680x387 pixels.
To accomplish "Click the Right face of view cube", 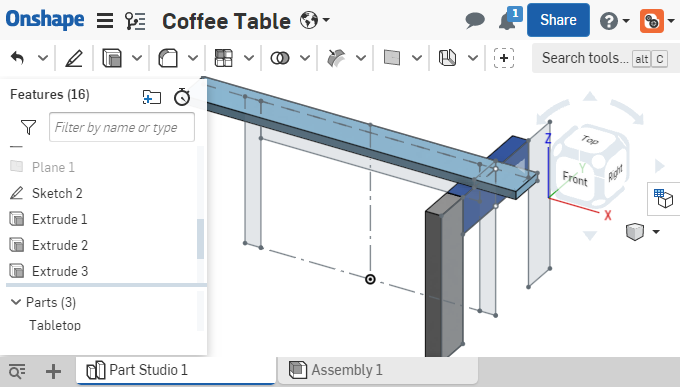I will coord(615,173).
